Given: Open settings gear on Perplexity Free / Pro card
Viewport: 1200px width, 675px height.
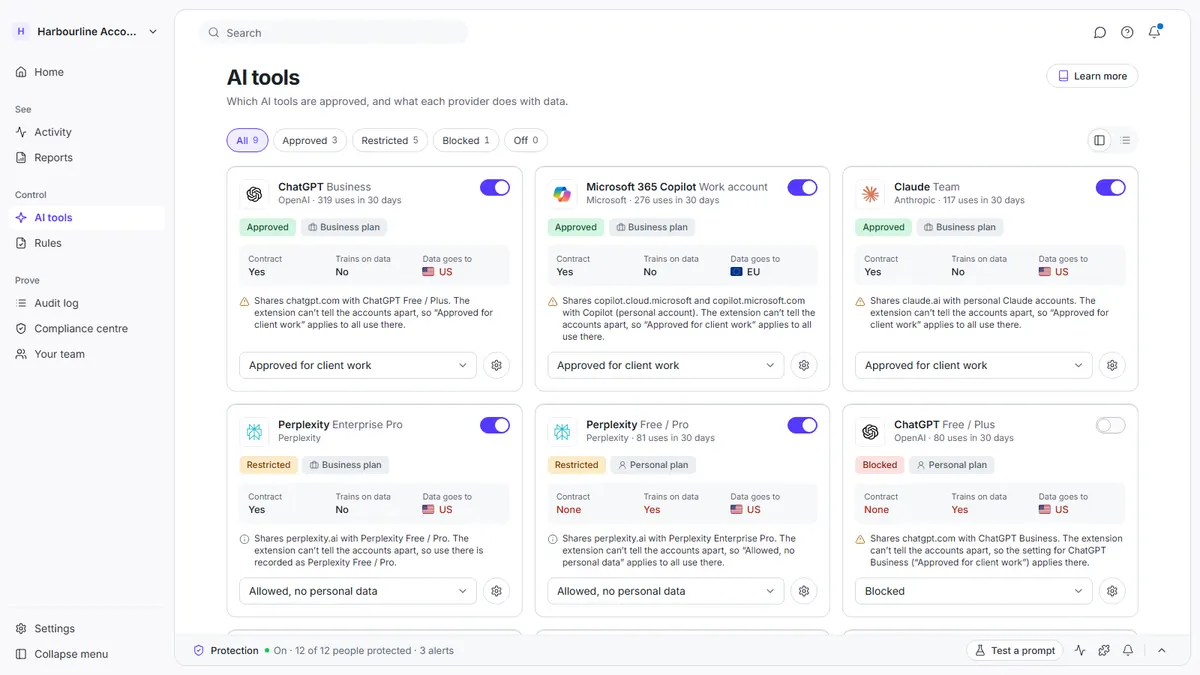Looking at the screenshot, I should (x=804, y=591).
